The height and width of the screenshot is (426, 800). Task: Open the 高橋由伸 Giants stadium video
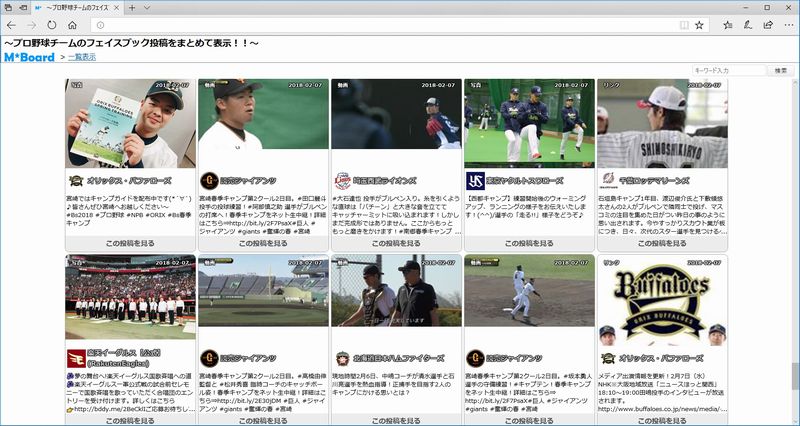click(x=263, y=291)
